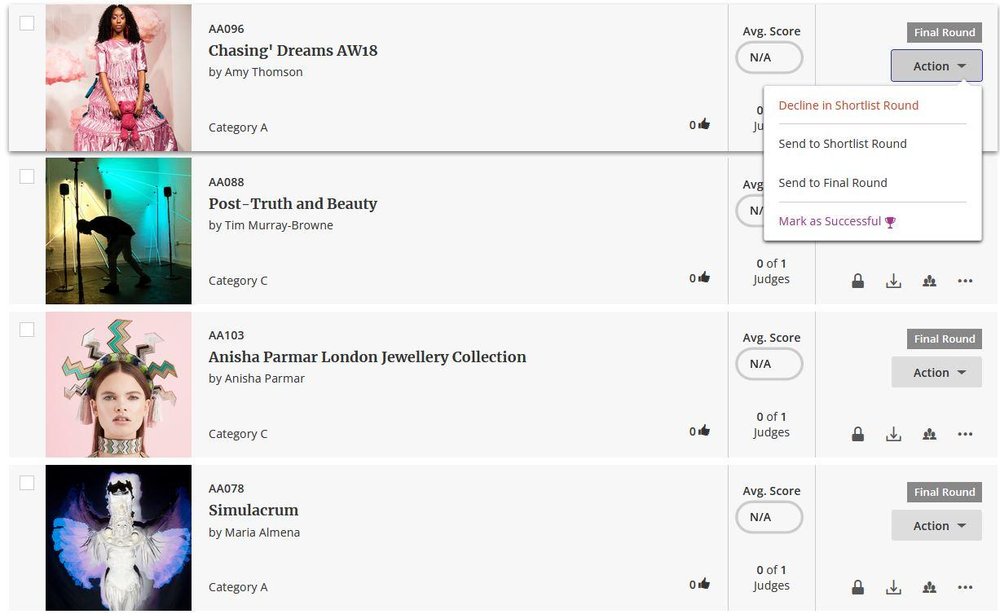This screenshot has height=616, width=1000.
Task: Choose Decline in Shortlist Round
Action: pyautogui.click(x=848, y=105)
